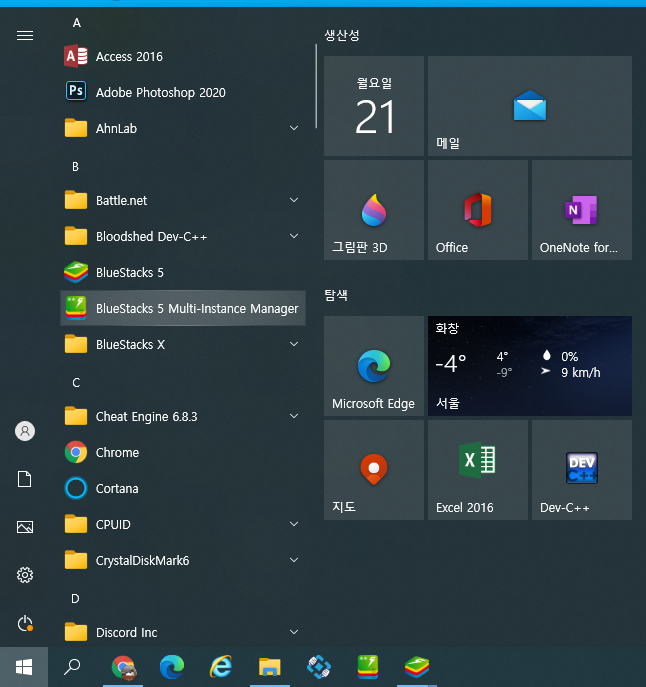Expand the Bloodshed Dev-C++ folder
Viewport: 646px width, 687px height.
coord(183,237)
